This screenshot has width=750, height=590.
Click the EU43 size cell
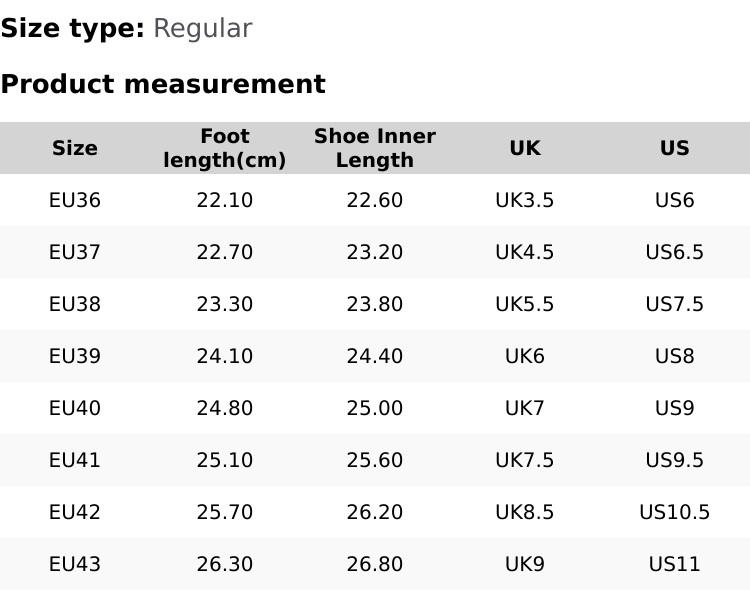pyautogui.click(x=75, y=564)
